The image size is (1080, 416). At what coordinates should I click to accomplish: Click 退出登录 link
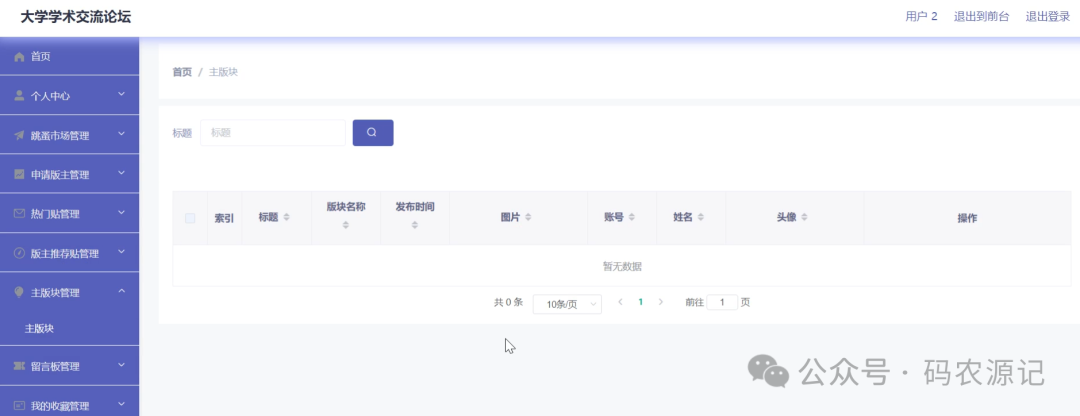(1048, 17)
